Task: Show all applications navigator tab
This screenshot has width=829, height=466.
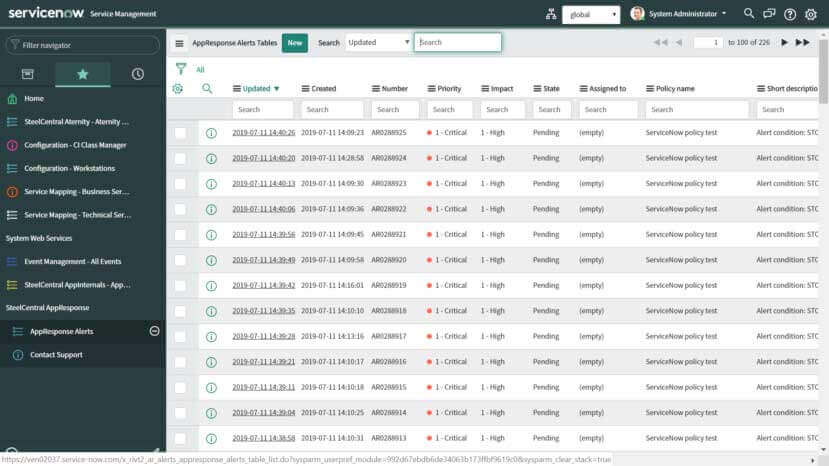Action: 27,74
